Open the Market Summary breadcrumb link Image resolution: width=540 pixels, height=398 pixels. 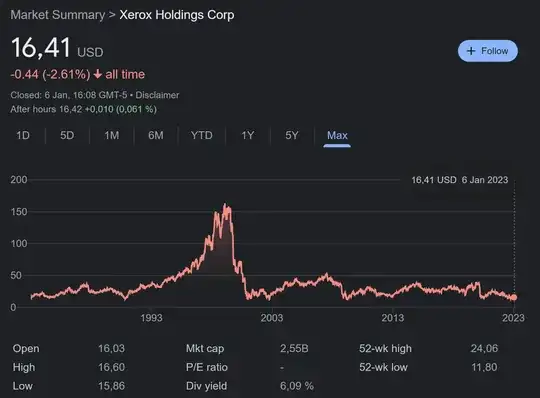click(x=58, y=15)
